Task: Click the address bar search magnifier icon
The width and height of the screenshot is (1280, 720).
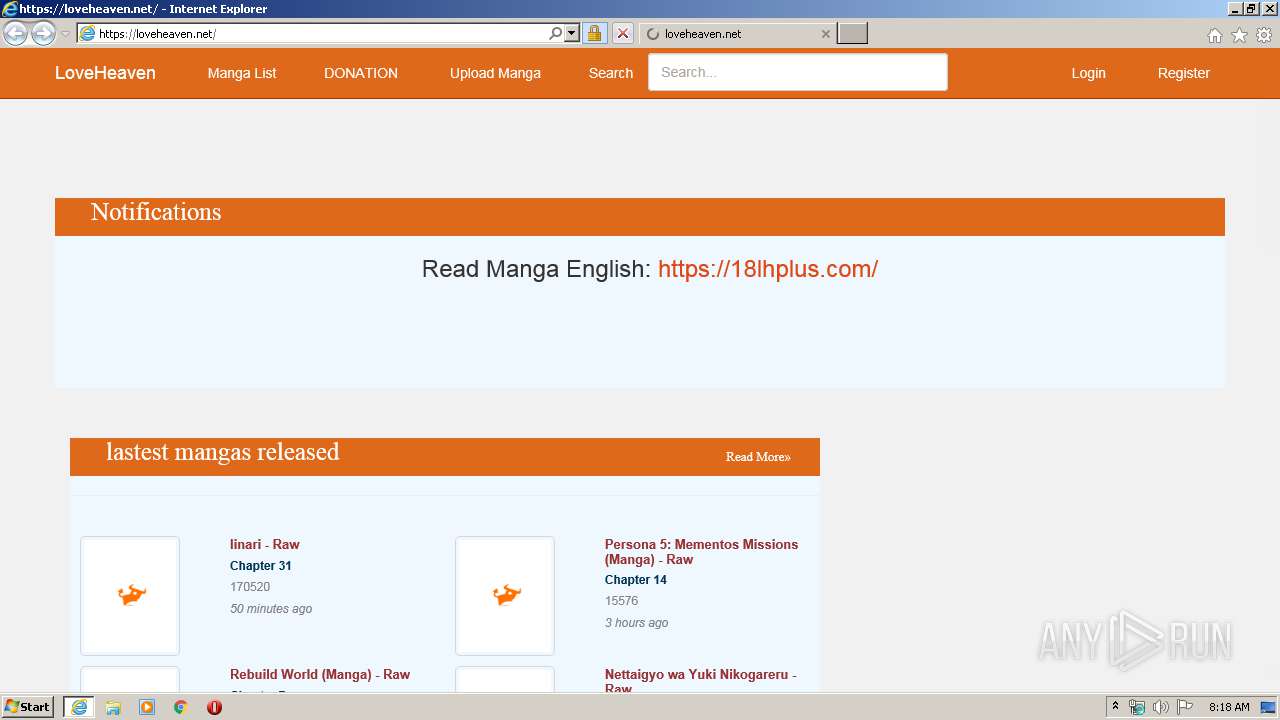Action: (x=555, y=33)
